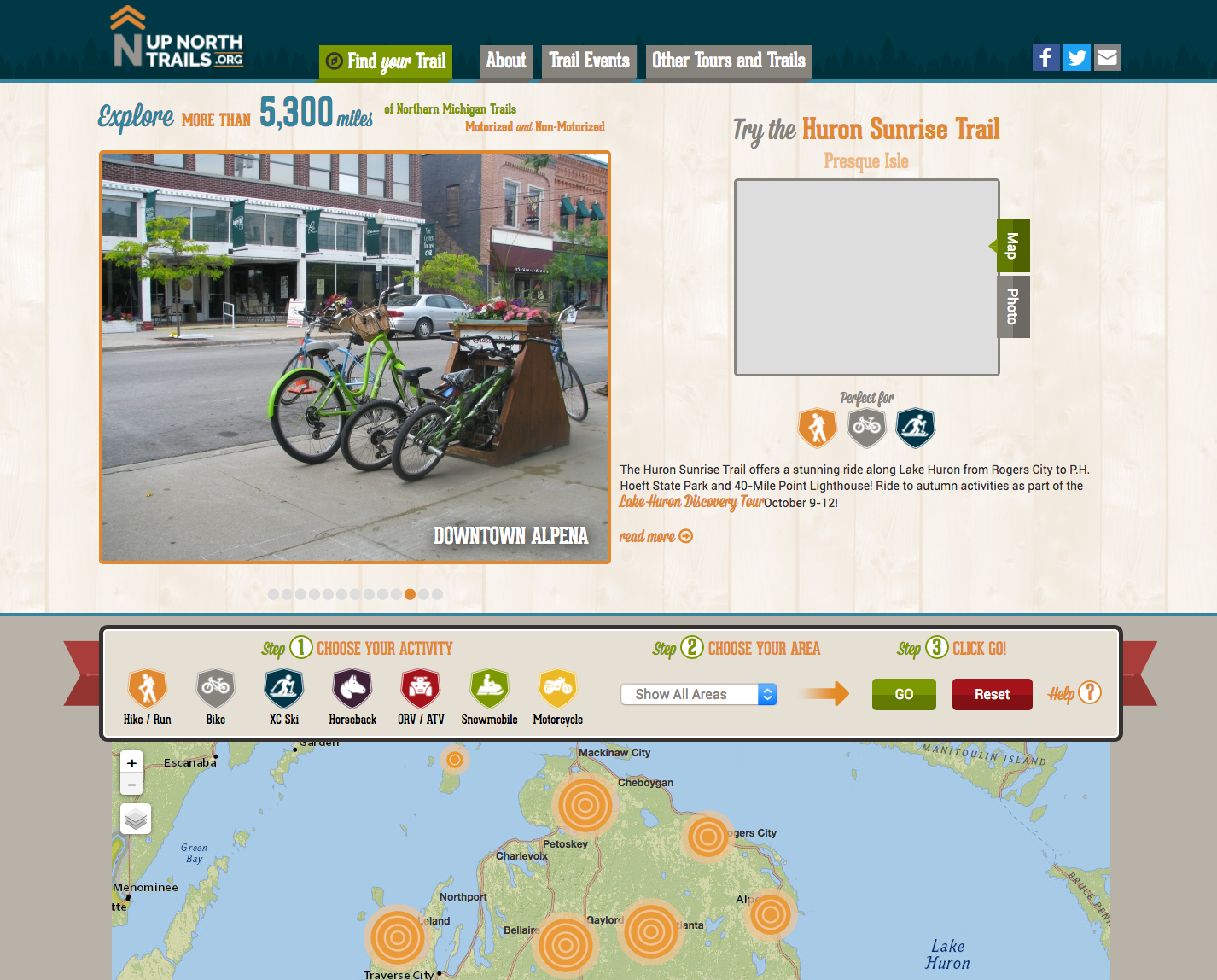Select the first slideshow pagination dot
1217x980 pixels.
(273, 594)
